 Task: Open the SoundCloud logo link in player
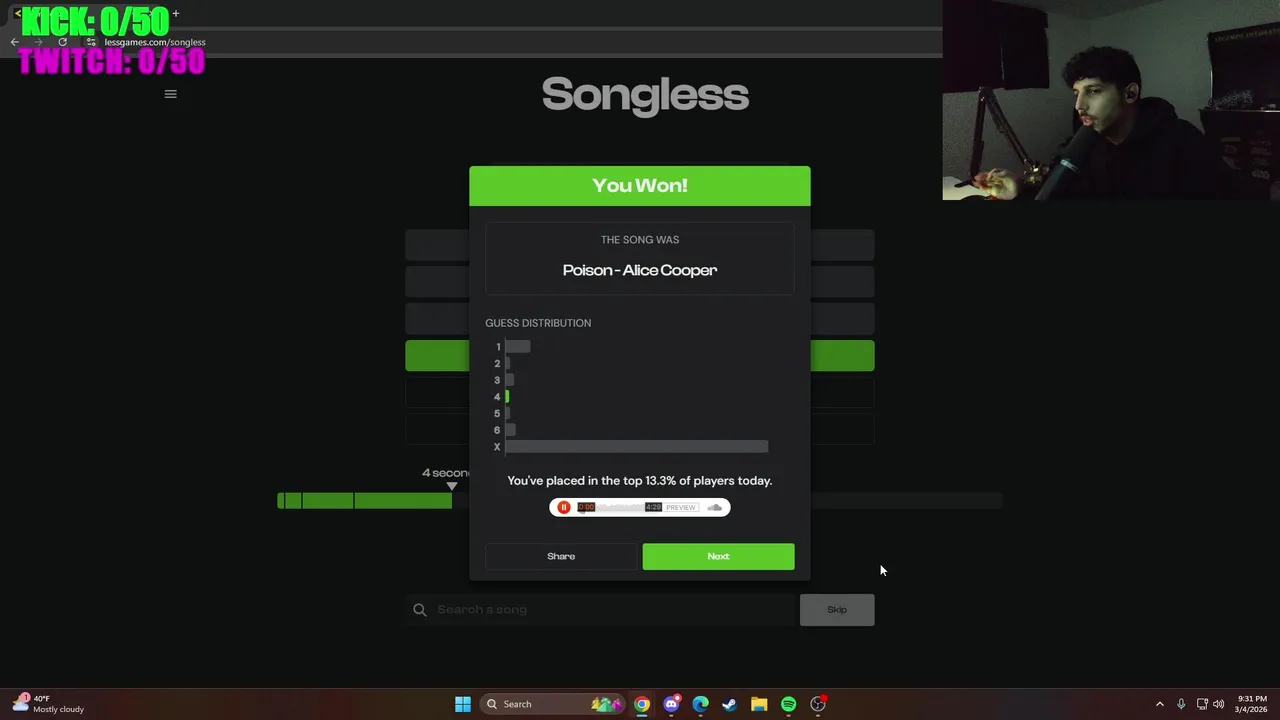[x=714, y=507]
